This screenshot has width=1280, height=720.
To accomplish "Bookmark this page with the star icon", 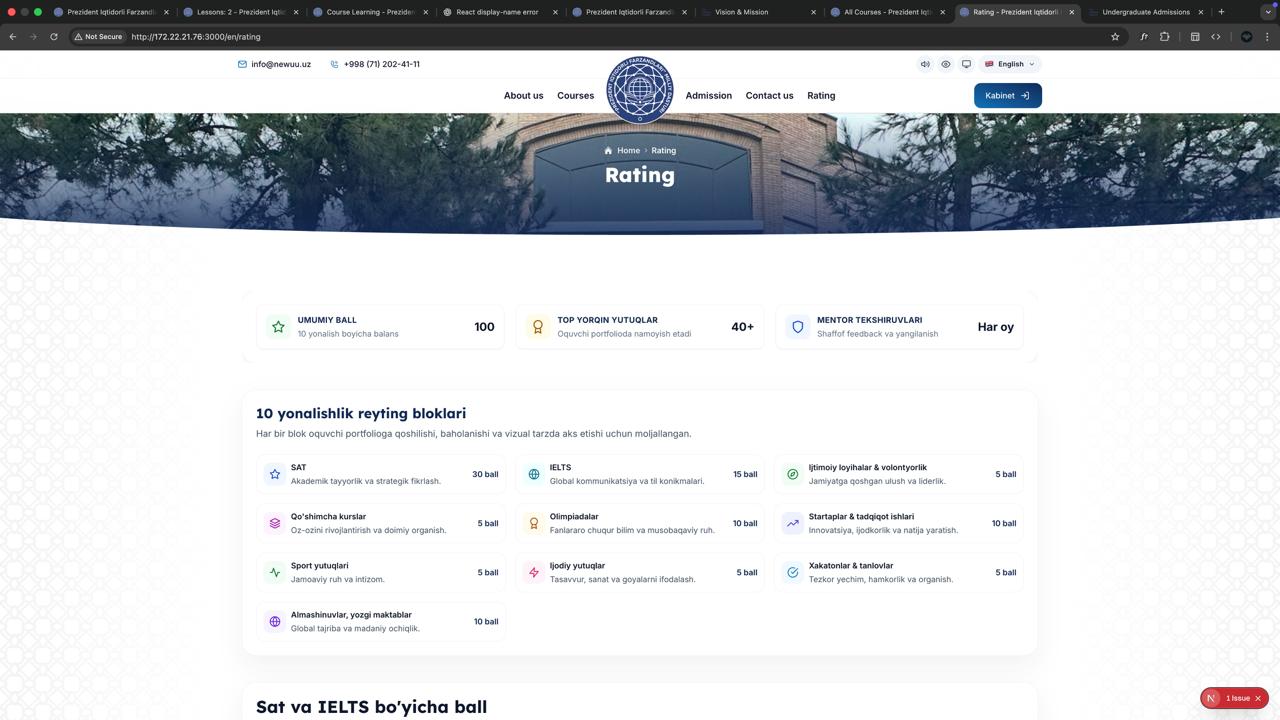I will tap(1115, 37).
